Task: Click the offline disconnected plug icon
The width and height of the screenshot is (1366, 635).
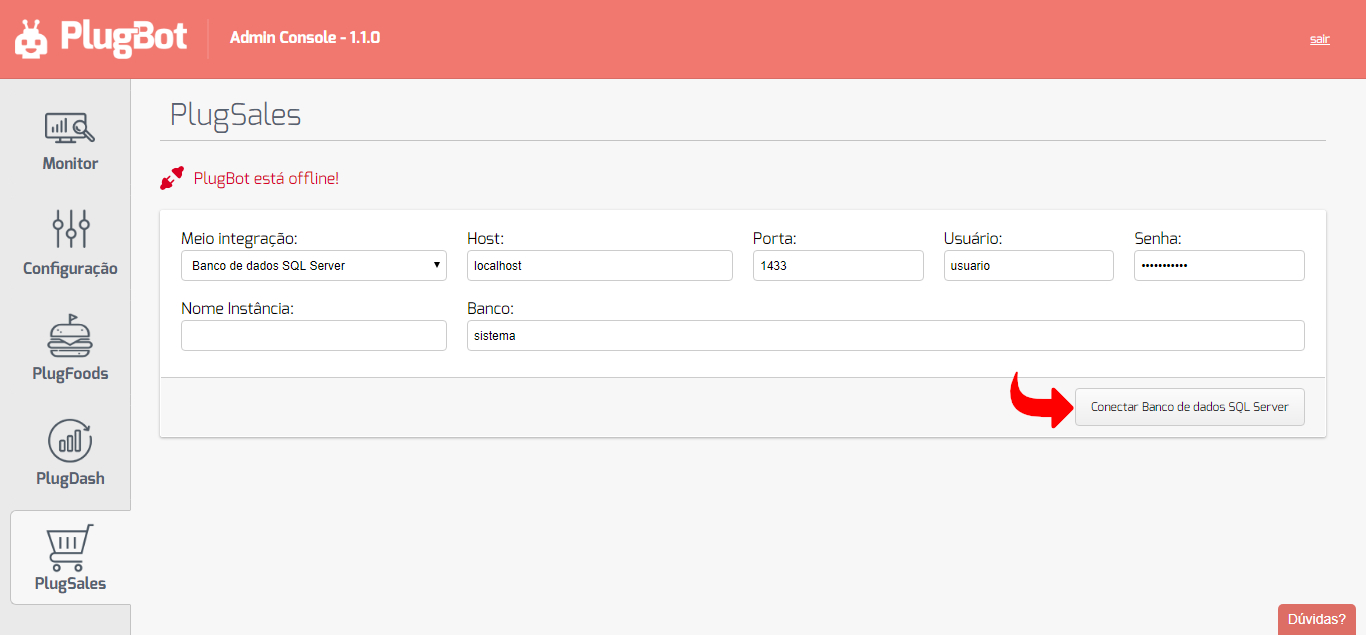Action: click(172, 178)
